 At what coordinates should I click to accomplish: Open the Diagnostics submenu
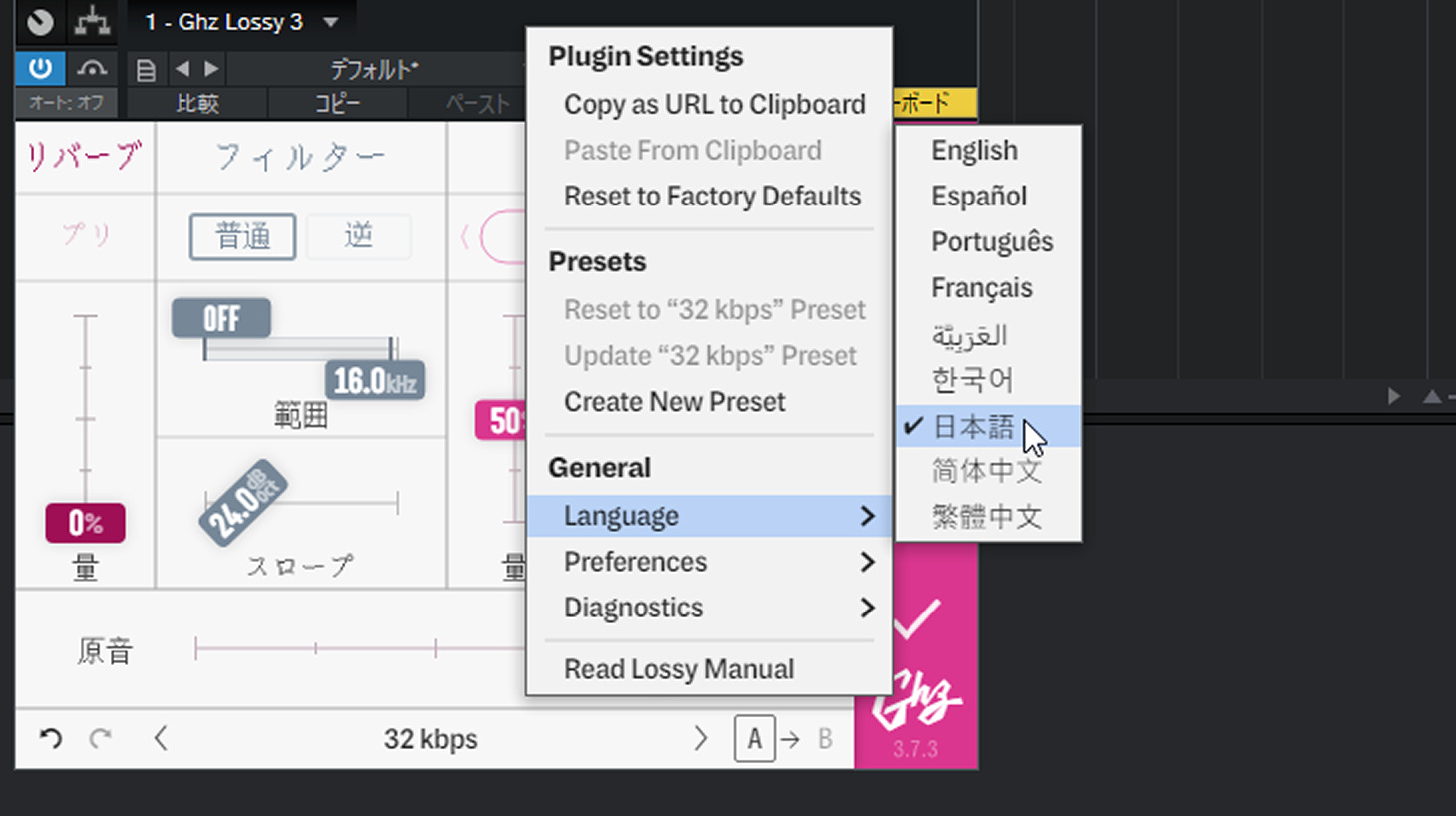point(709,607)
